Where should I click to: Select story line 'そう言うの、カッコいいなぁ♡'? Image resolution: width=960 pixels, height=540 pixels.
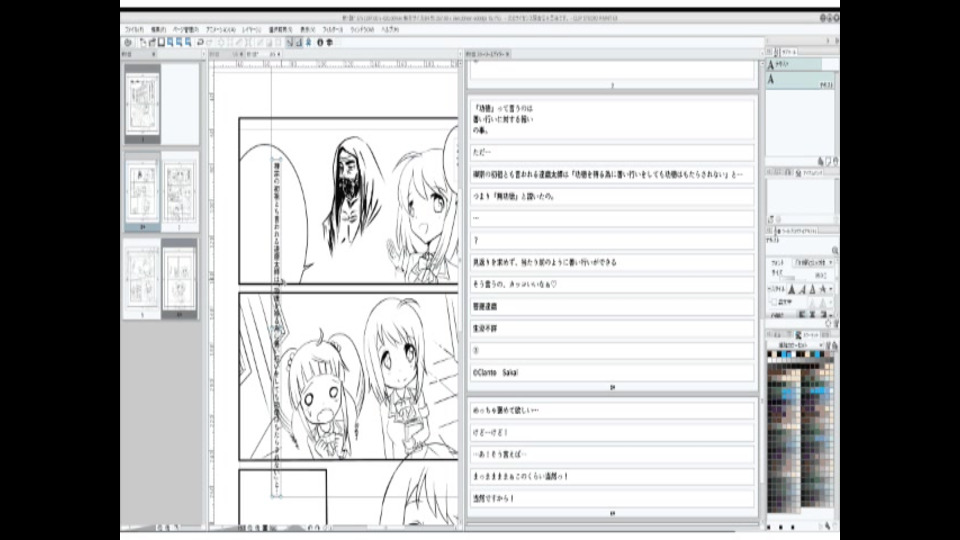pyautogui.click(x=612, y=284)
